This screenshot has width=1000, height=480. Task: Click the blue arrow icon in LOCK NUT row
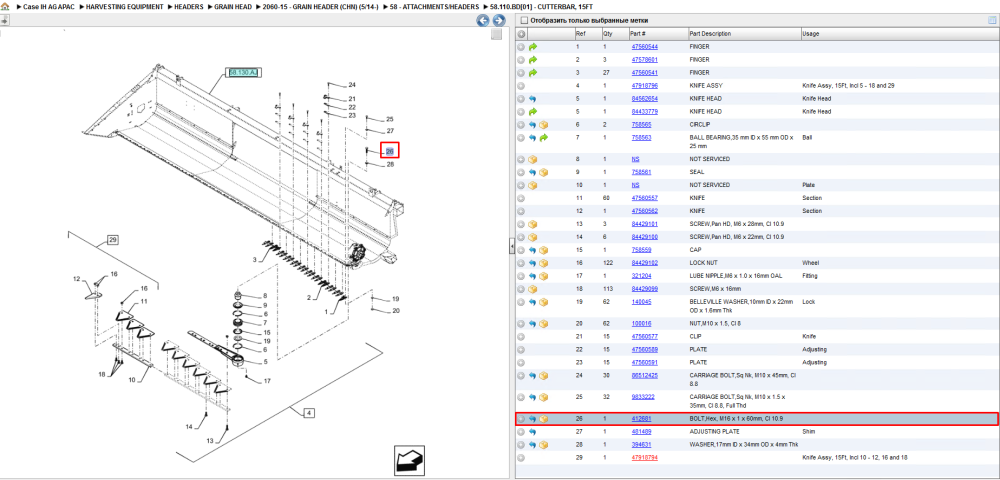pos(533,263)
